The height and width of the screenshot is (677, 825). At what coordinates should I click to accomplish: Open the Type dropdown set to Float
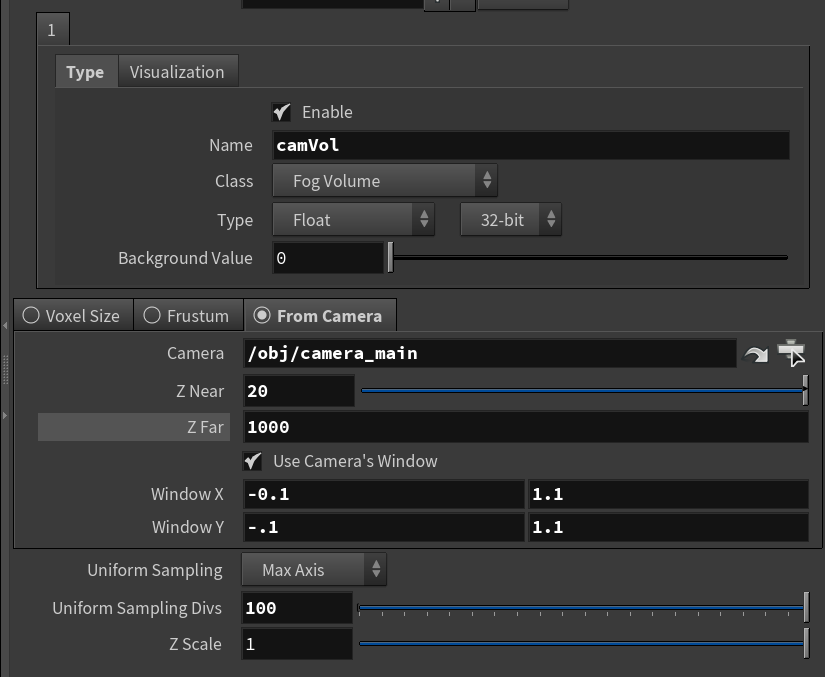point(353,220)
